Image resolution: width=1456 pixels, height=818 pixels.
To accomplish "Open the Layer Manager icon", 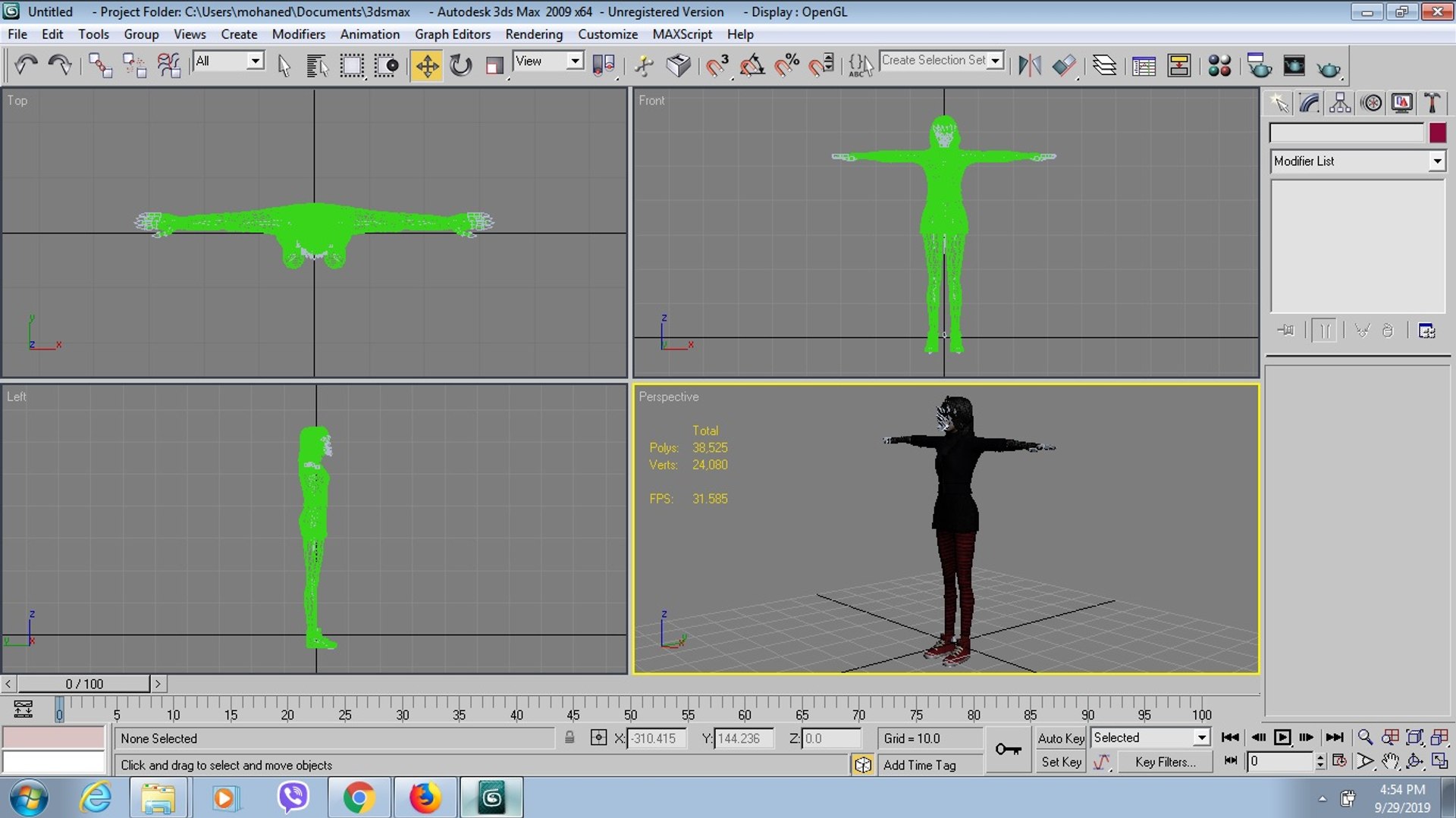I will (x=1104, y=65).
